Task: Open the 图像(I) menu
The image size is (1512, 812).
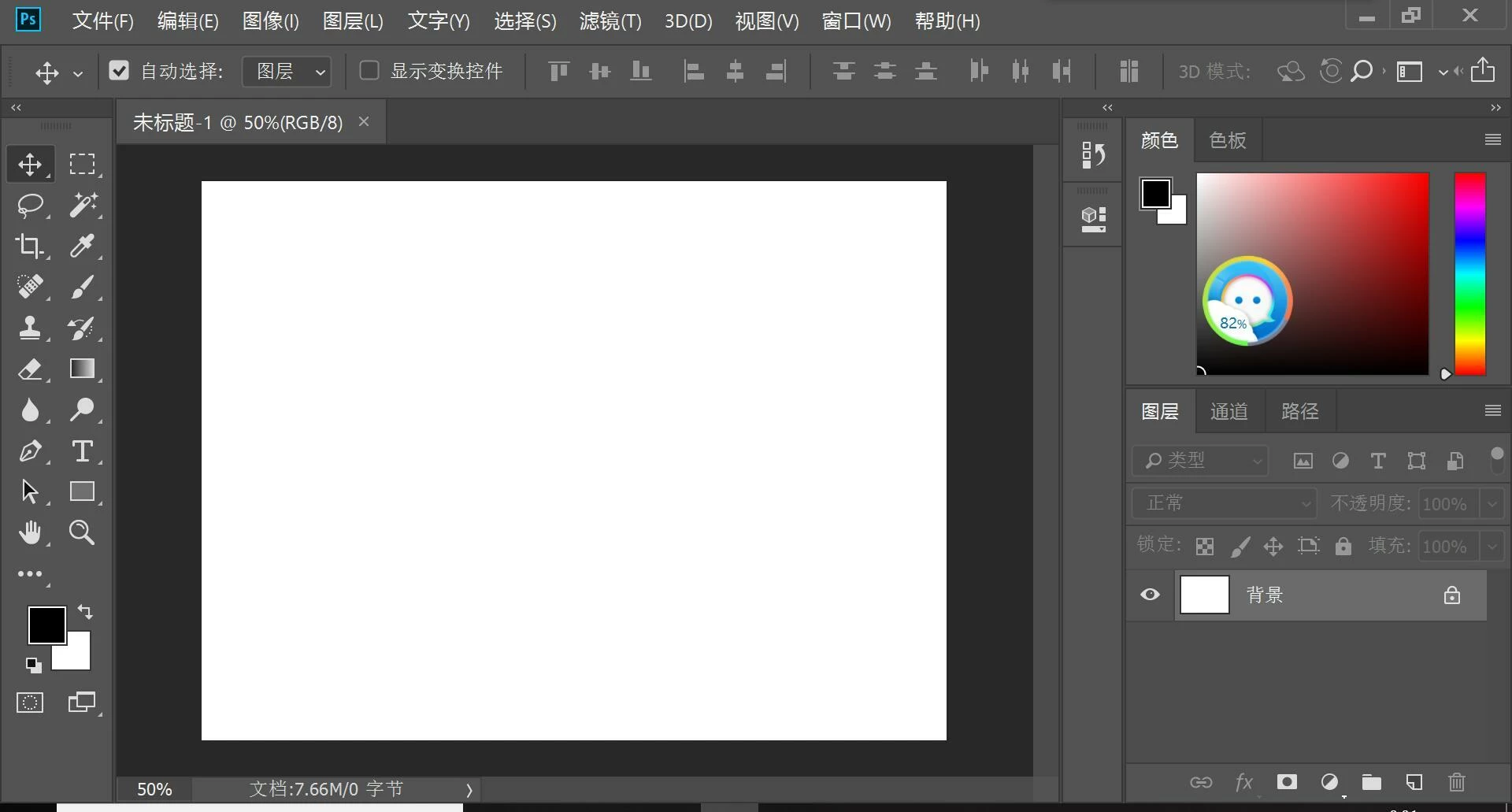Action: [270, 21]
